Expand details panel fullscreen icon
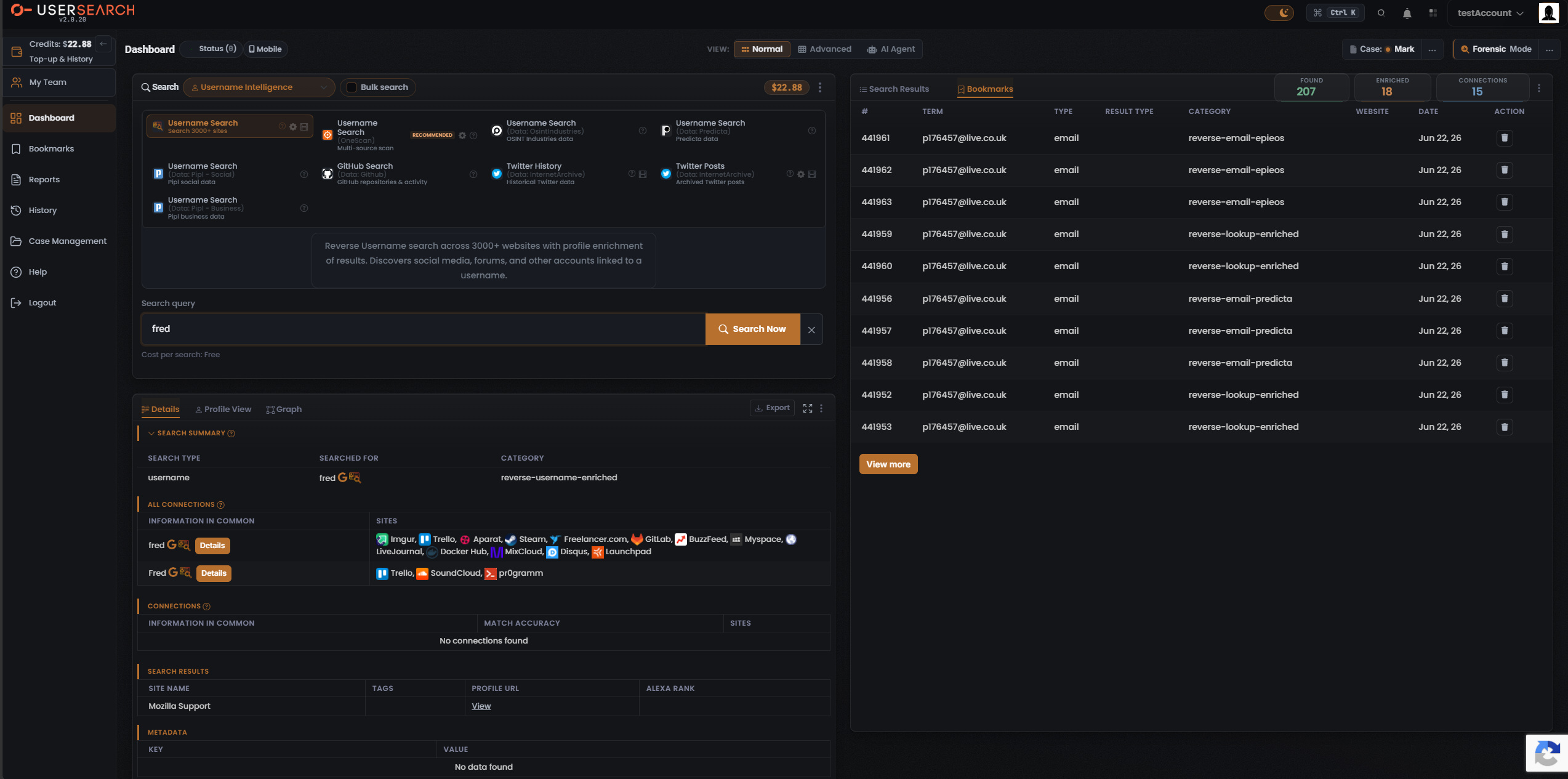This screenshot has height=779, width=1568. tap(808, 408)
